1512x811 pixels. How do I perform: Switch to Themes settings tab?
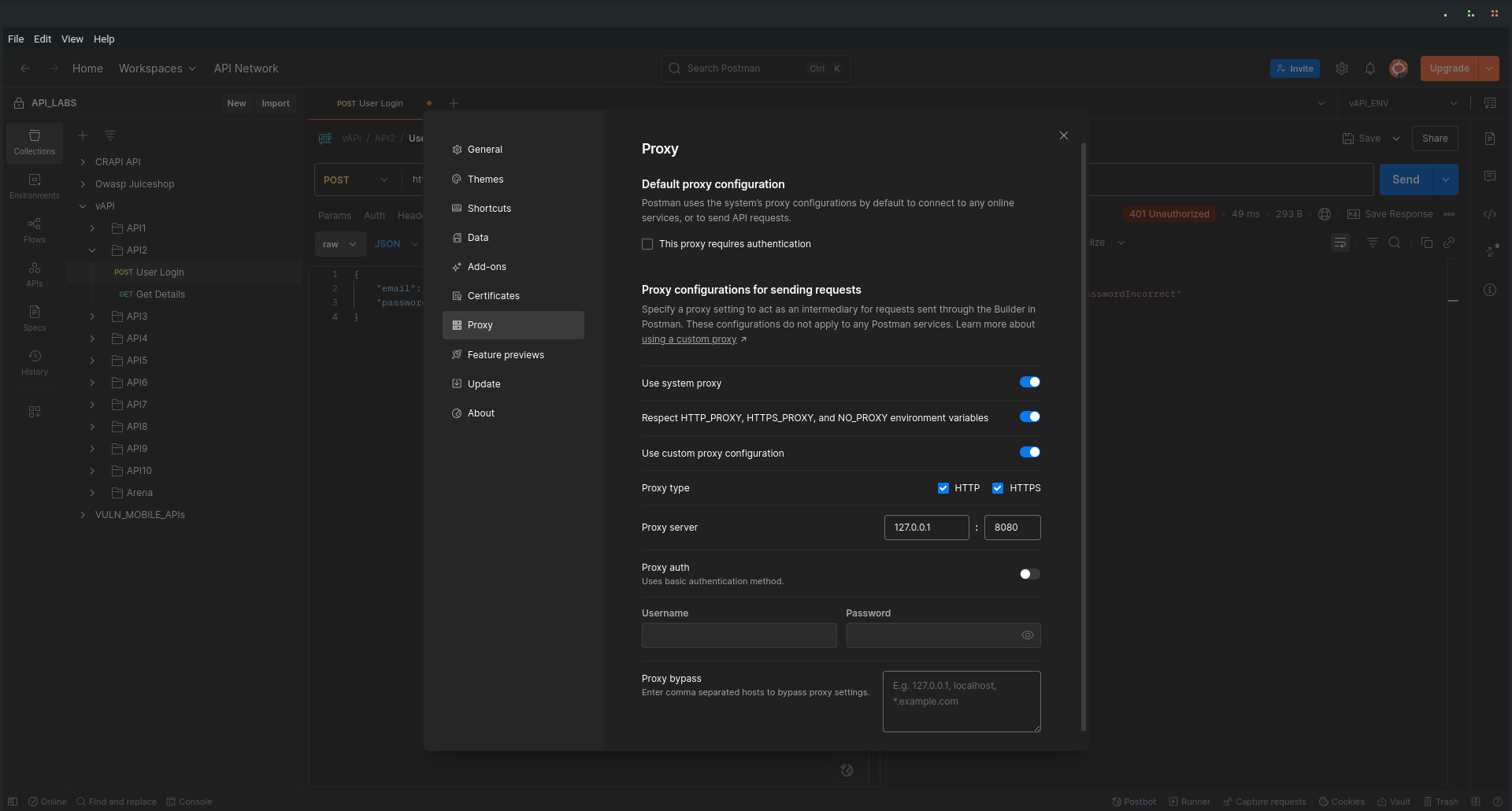click(513, 180)
